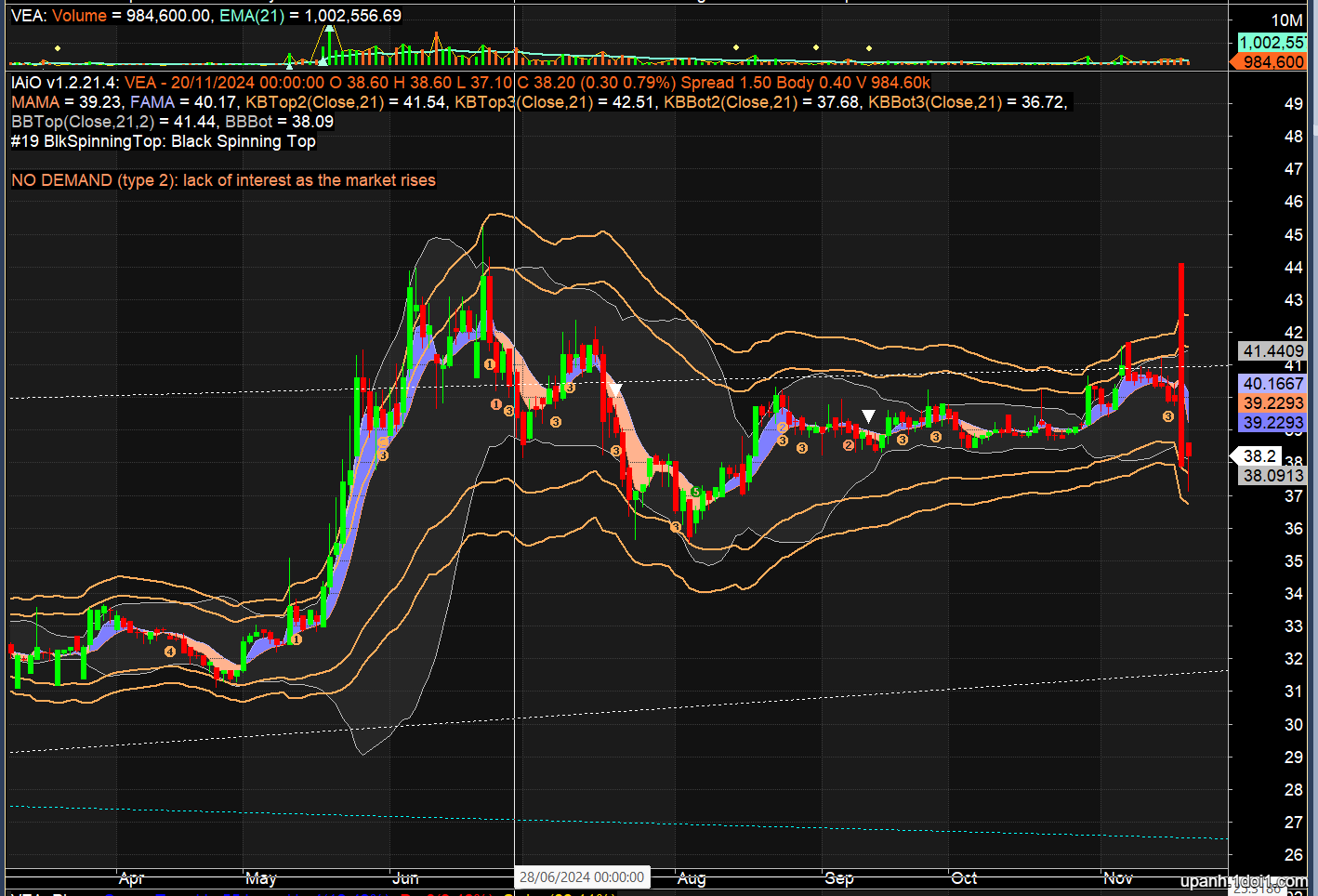This screenshot has width=1318, height=896.
Task: Click the orange circled 3 marker in November
Action: pos(1168,417)
